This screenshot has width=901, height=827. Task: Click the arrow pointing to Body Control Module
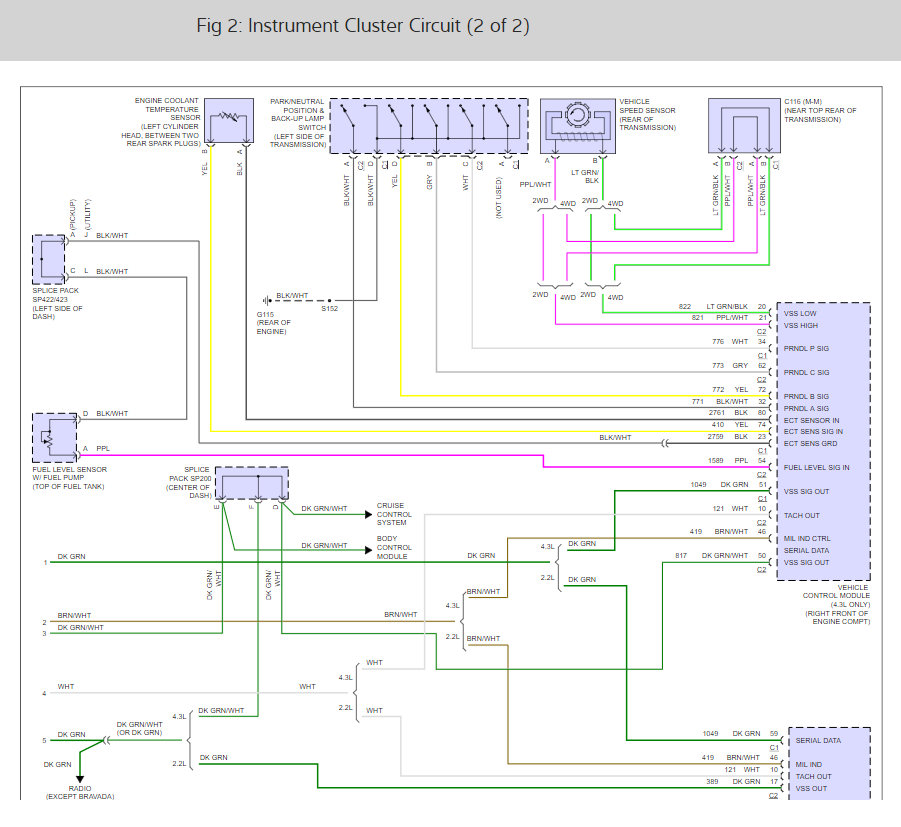coord(368,550)
